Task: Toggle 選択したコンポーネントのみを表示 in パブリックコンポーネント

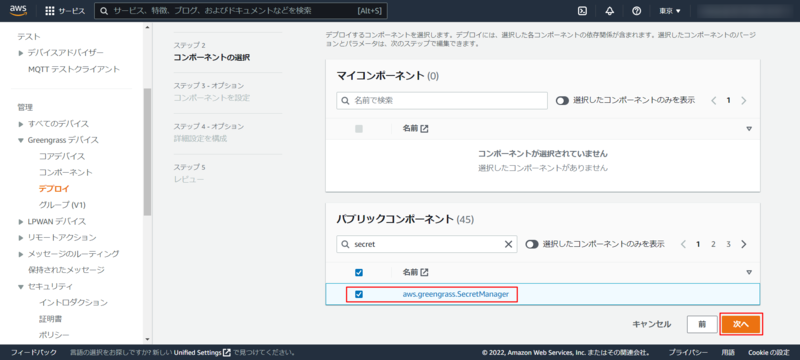Action: tap(532, 244)
